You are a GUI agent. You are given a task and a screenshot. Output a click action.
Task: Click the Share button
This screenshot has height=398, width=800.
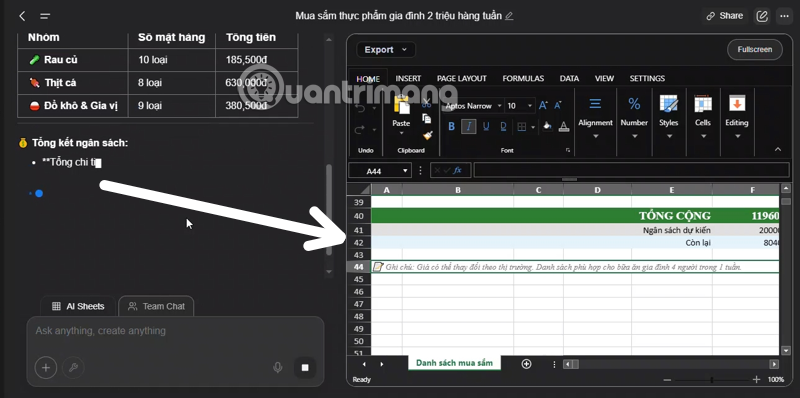tap(724, 16)
